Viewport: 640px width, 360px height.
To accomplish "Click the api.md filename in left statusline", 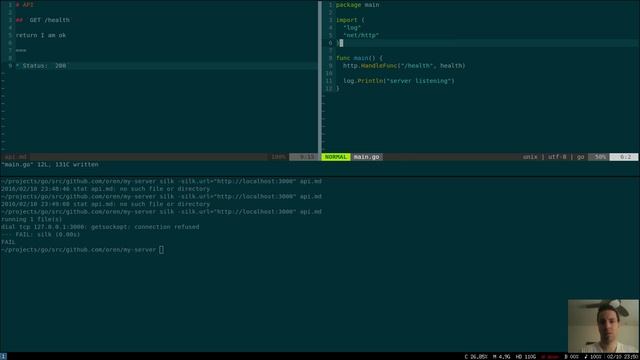I will click(x=16, y=157).
